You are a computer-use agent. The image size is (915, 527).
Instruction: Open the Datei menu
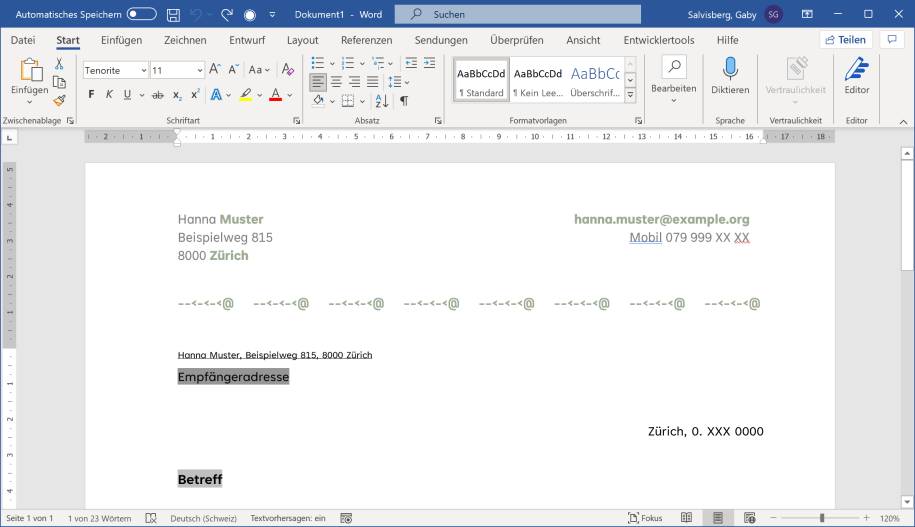[x=23, y=40]
